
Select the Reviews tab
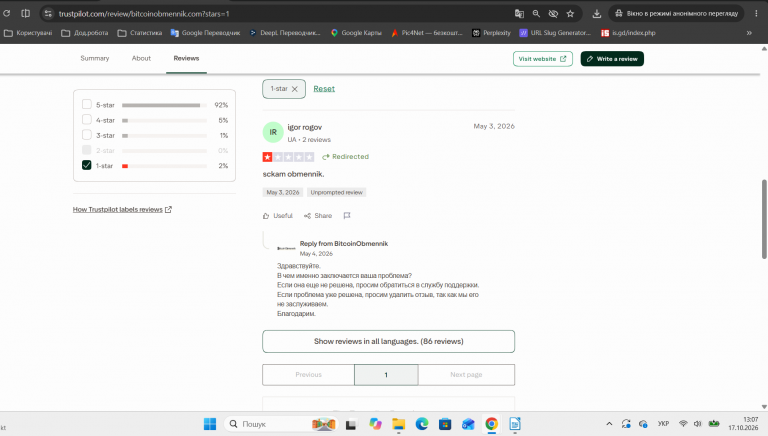(x=186, y=58)
